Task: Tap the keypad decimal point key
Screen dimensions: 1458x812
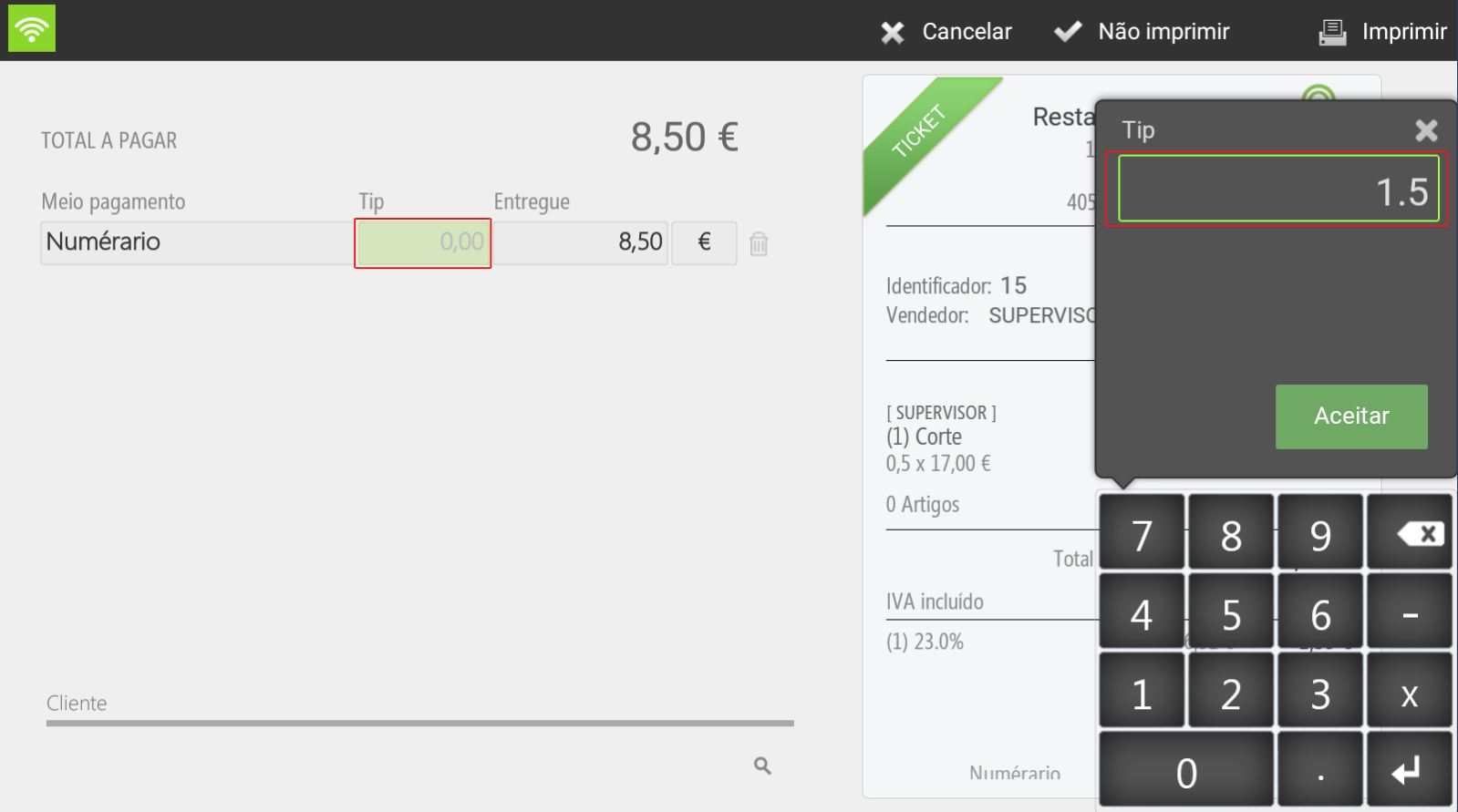Action: click(x=1320, y=770)
